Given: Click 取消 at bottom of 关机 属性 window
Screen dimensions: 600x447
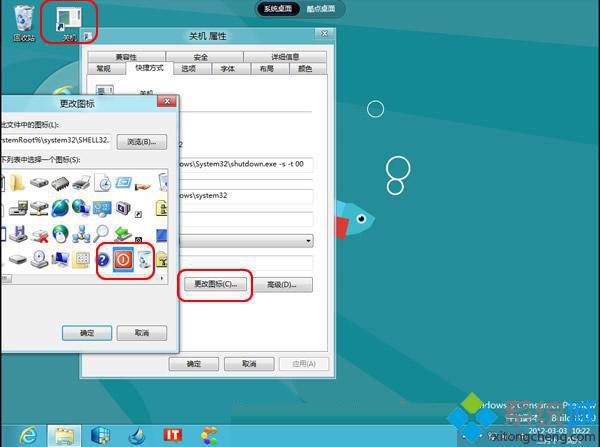Looking at the screenshot, I should [249, 364].
